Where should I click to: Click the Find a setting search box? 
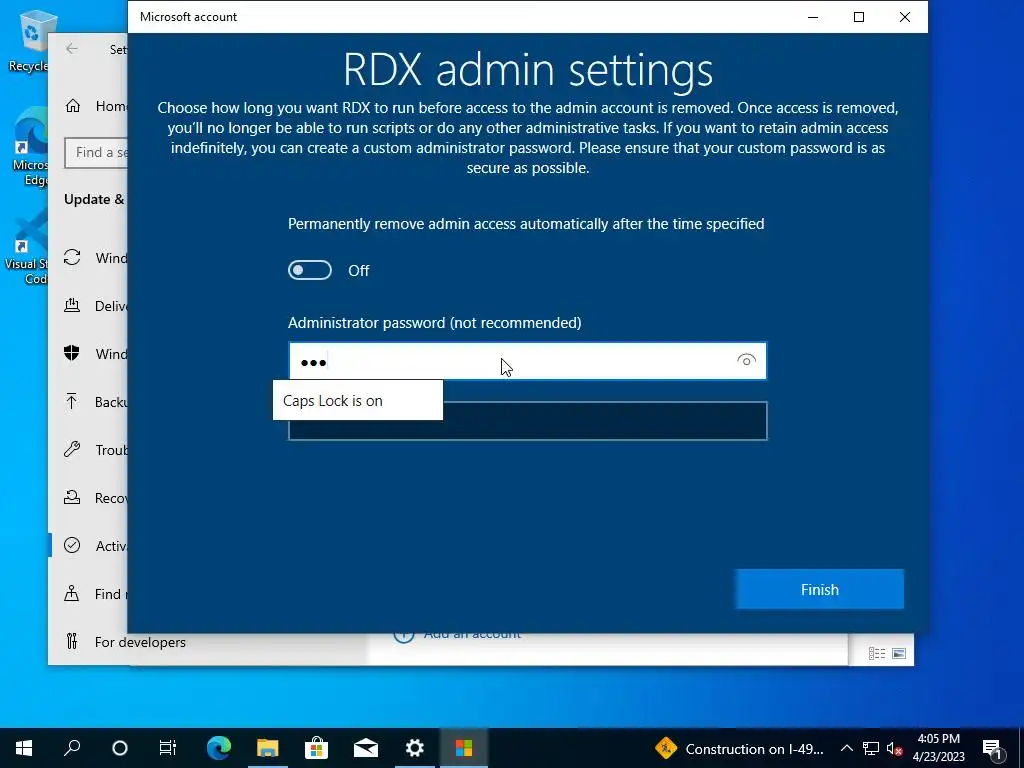[96, 152]
